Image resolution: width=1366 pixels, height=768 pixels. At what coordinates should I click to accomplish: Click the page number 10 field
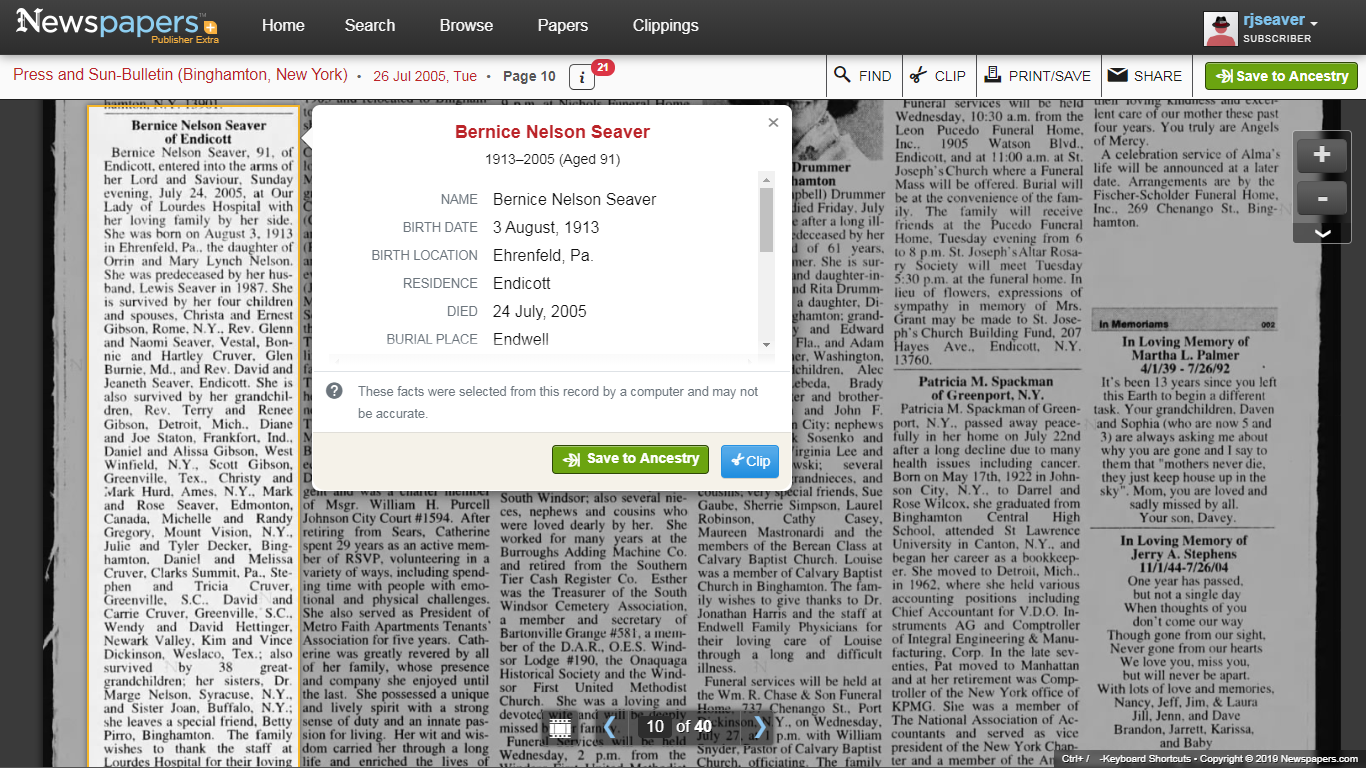pyautogui.click(x=655, y=726)
